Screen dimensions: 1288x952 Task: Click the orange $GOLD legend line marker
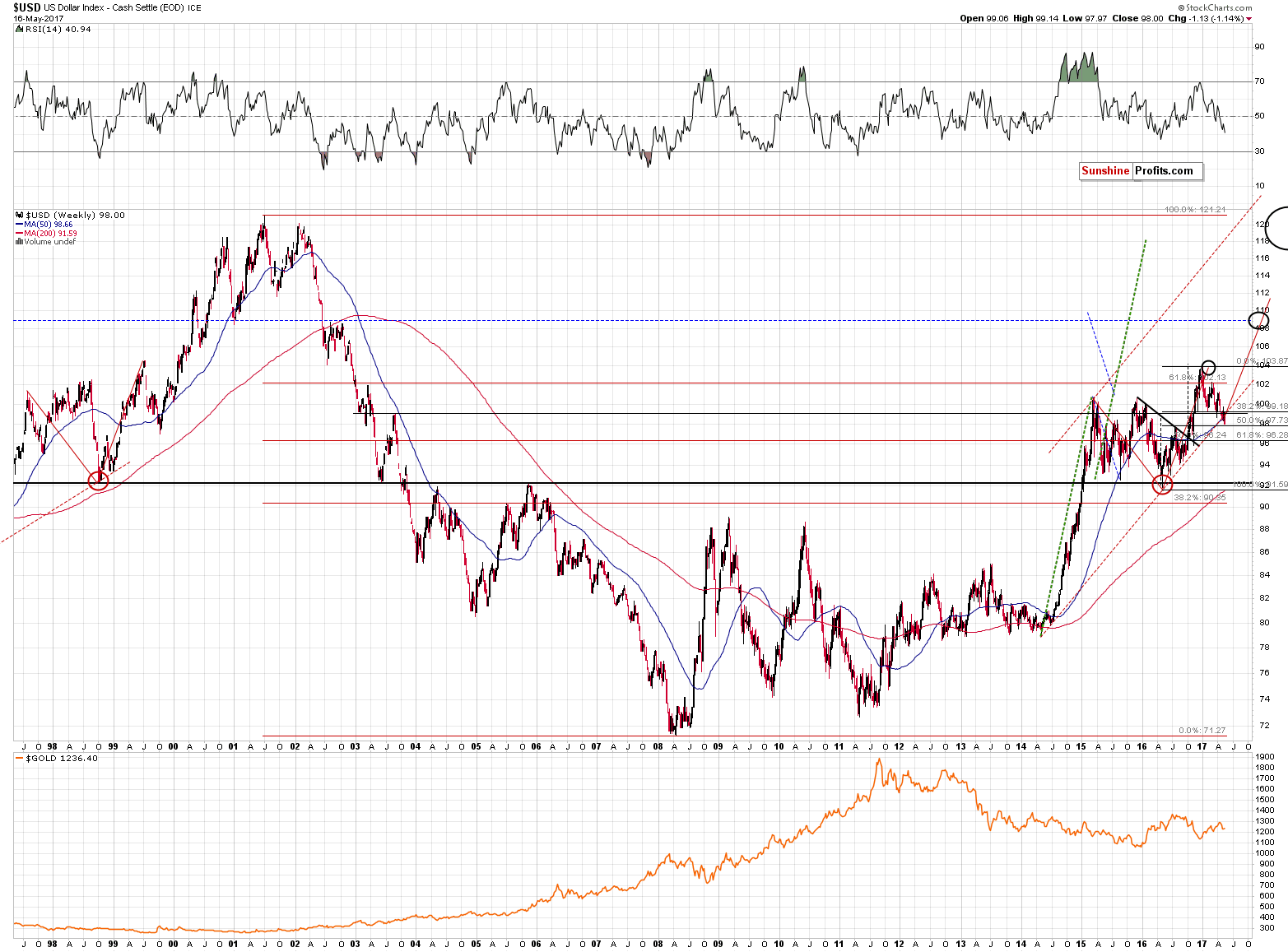pos(20,758)
